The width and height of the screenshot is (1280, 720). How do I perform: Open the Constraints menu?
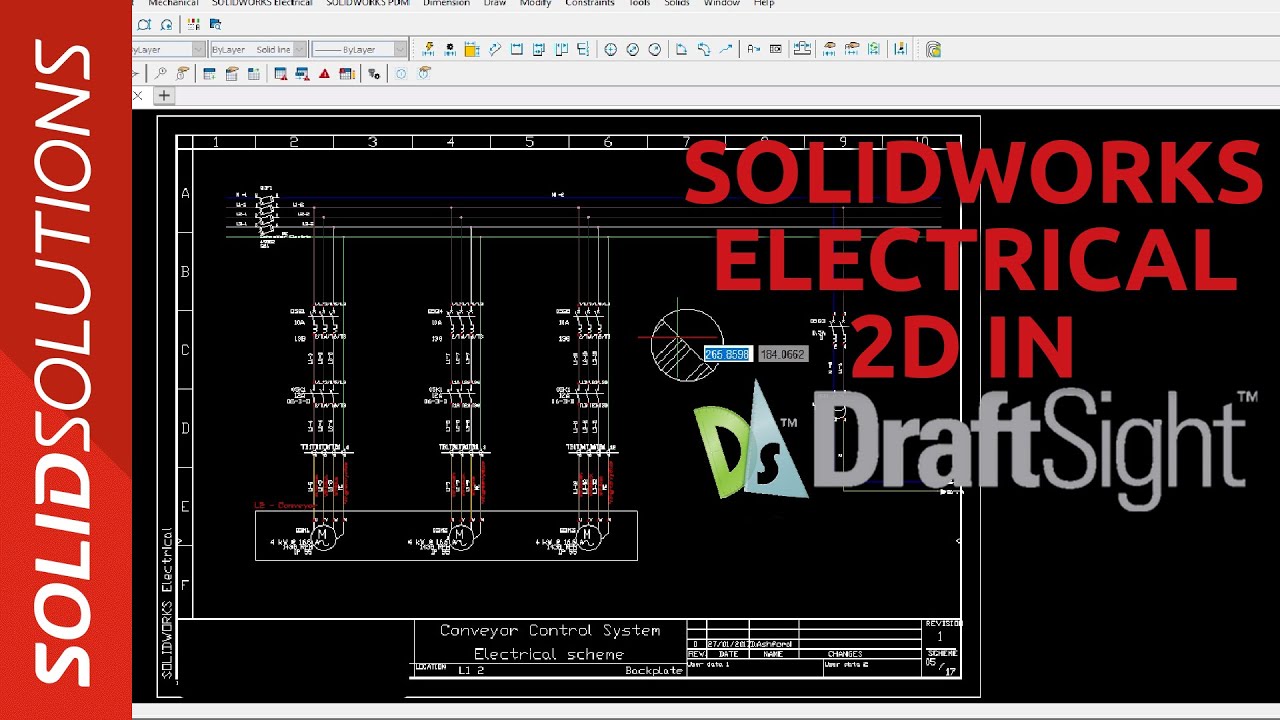click(589, 4)
